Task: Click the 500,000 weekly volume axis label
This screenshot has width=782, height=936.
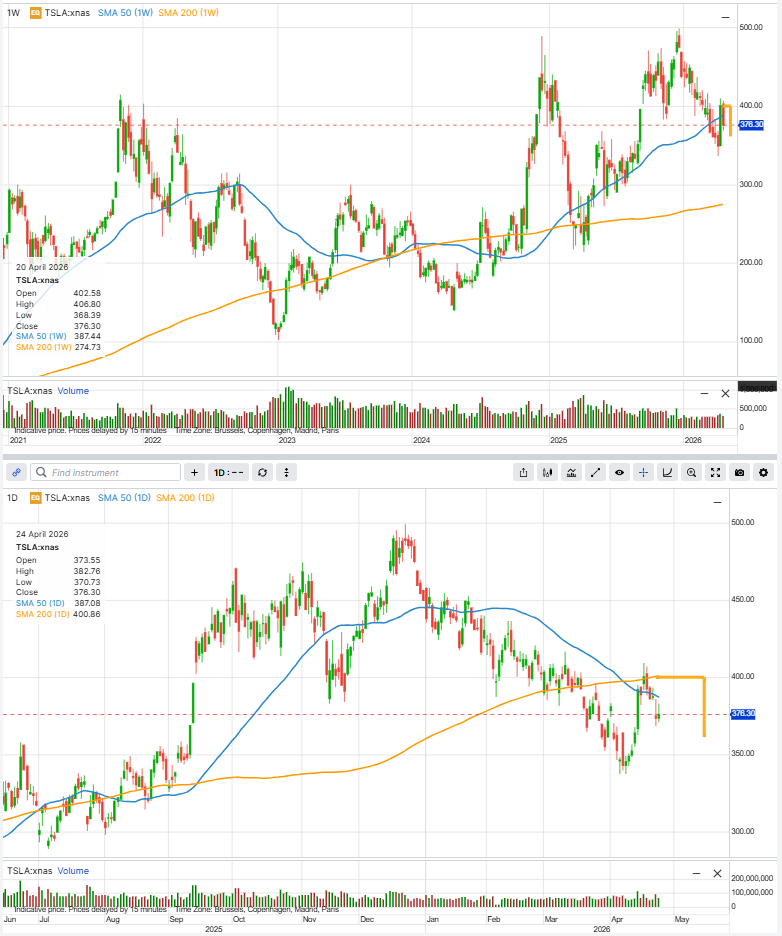Action: point(753,408)
